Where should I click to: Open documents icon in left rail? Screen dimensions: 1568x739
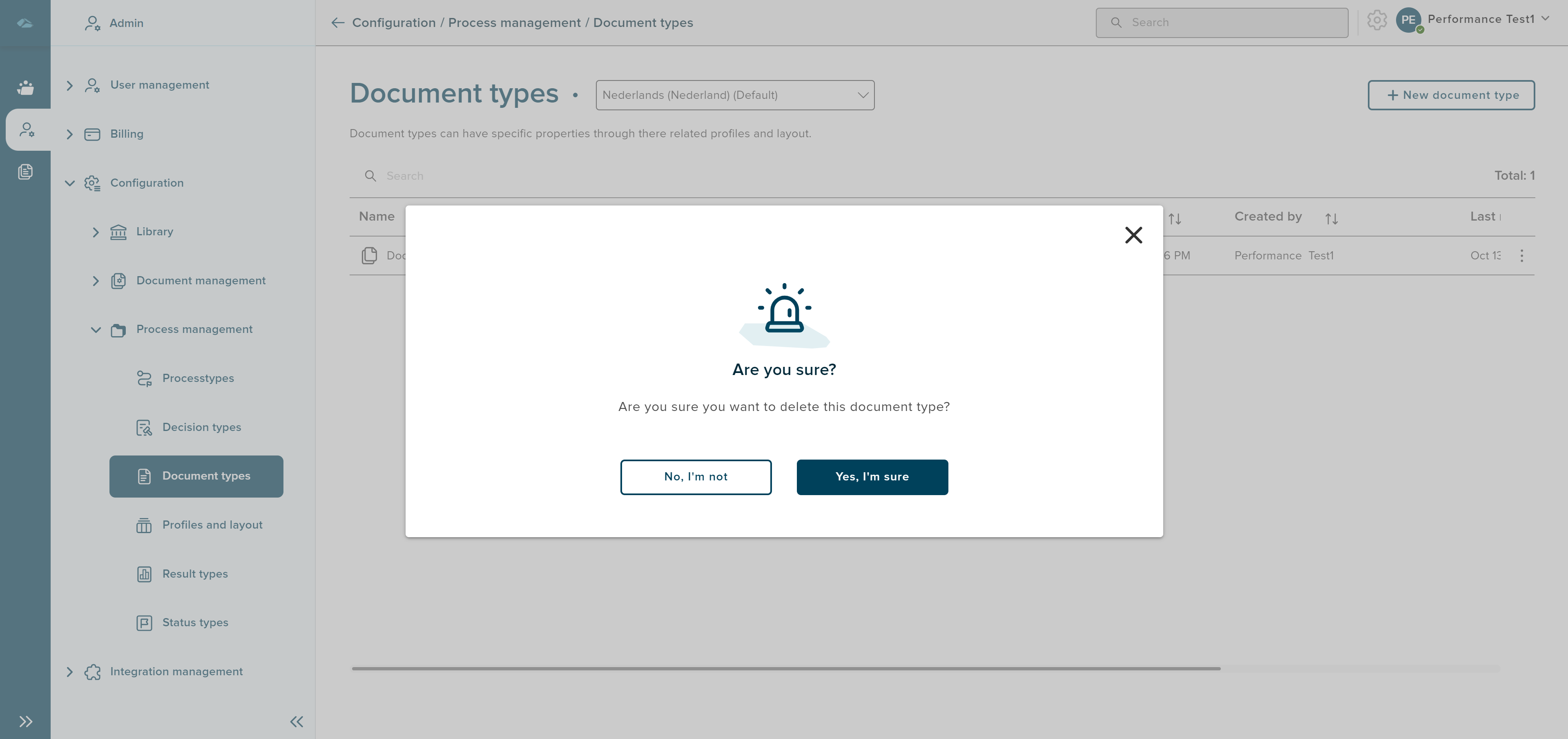click(x=25, y=172)
